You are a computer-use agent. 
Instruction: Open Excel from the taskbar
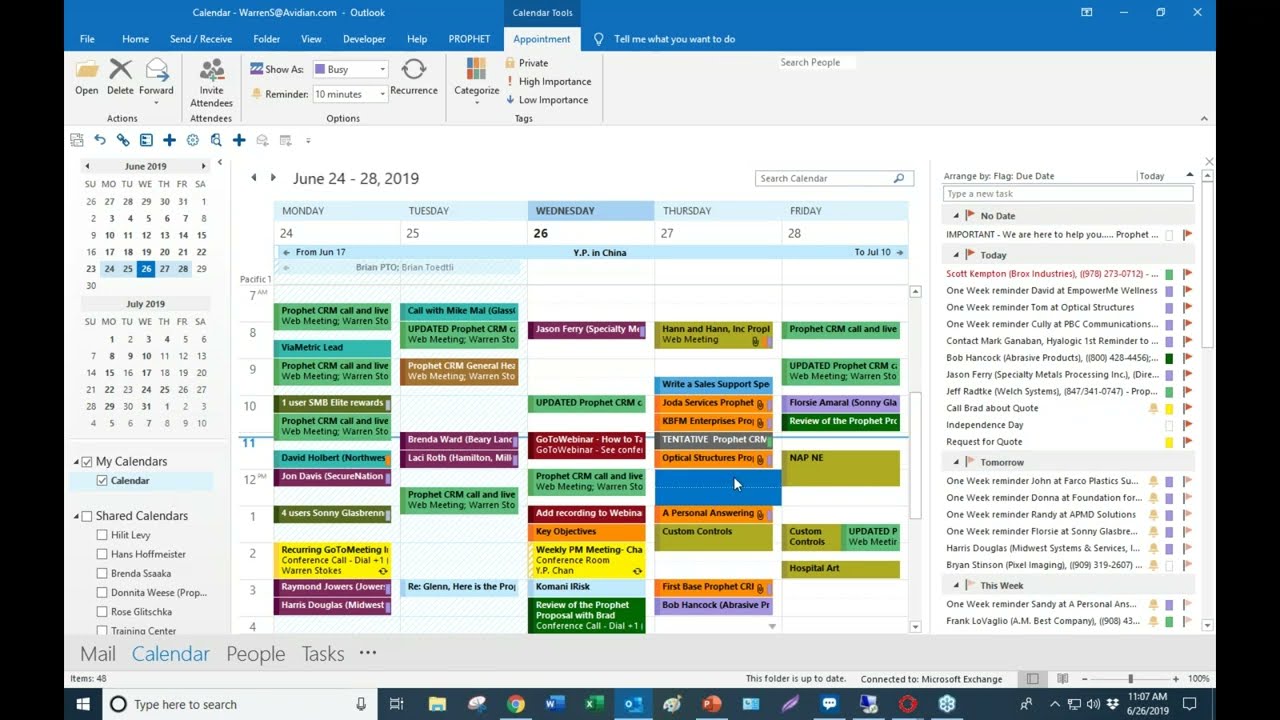pos(594,704)
